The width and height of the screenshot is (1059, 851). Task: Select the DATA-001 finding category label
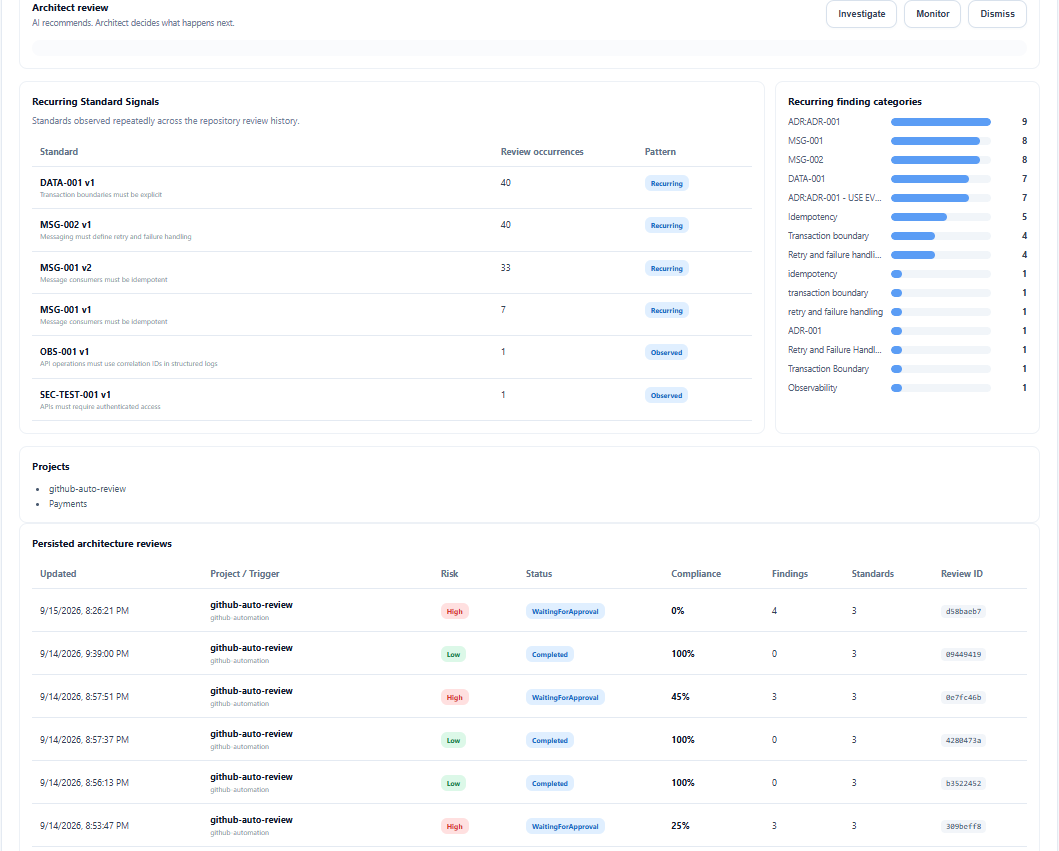(x=806, y=179)
